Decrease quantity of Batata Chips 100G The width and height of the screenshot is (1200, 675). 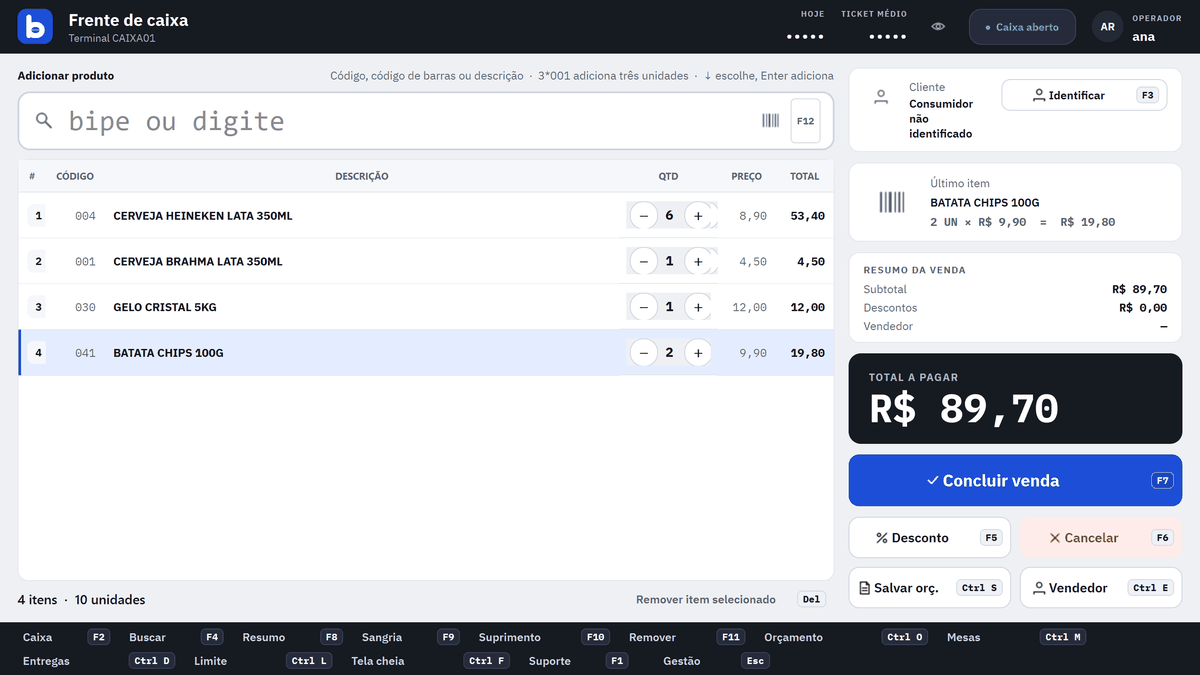pyautogui.click(x=643, y=353)
